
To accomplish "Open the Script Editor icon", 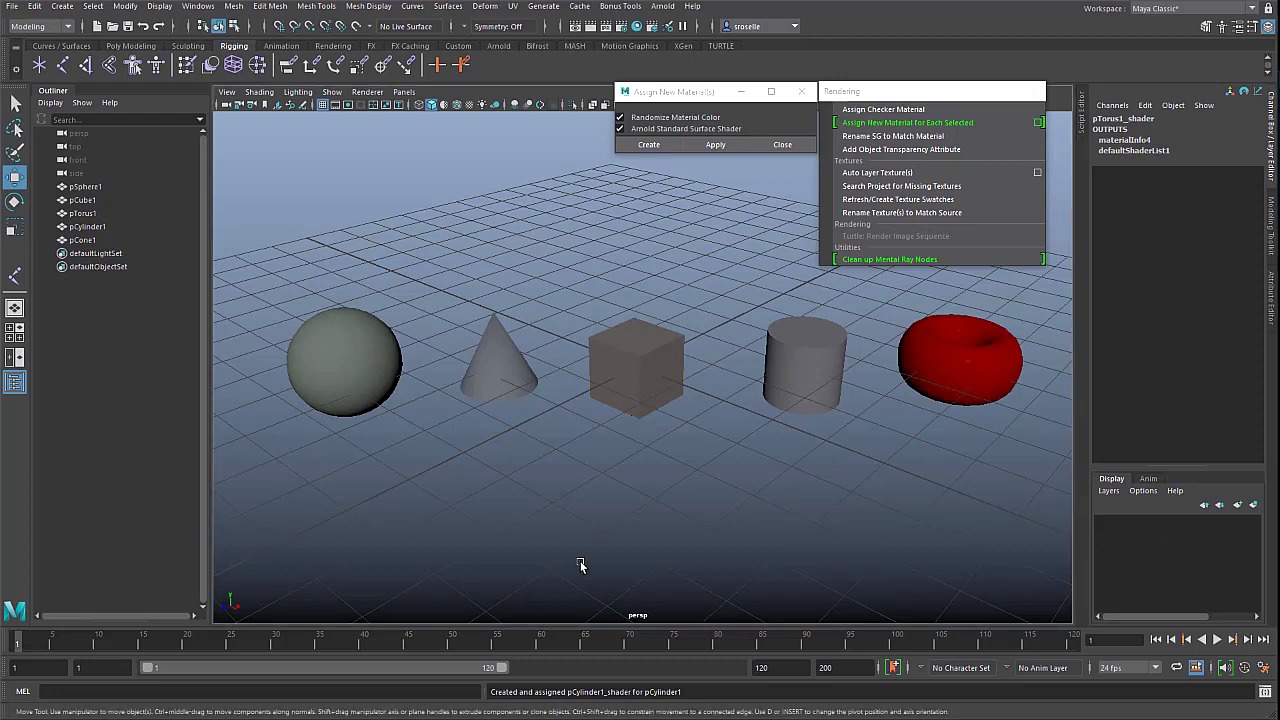I will pos(1265,692).
